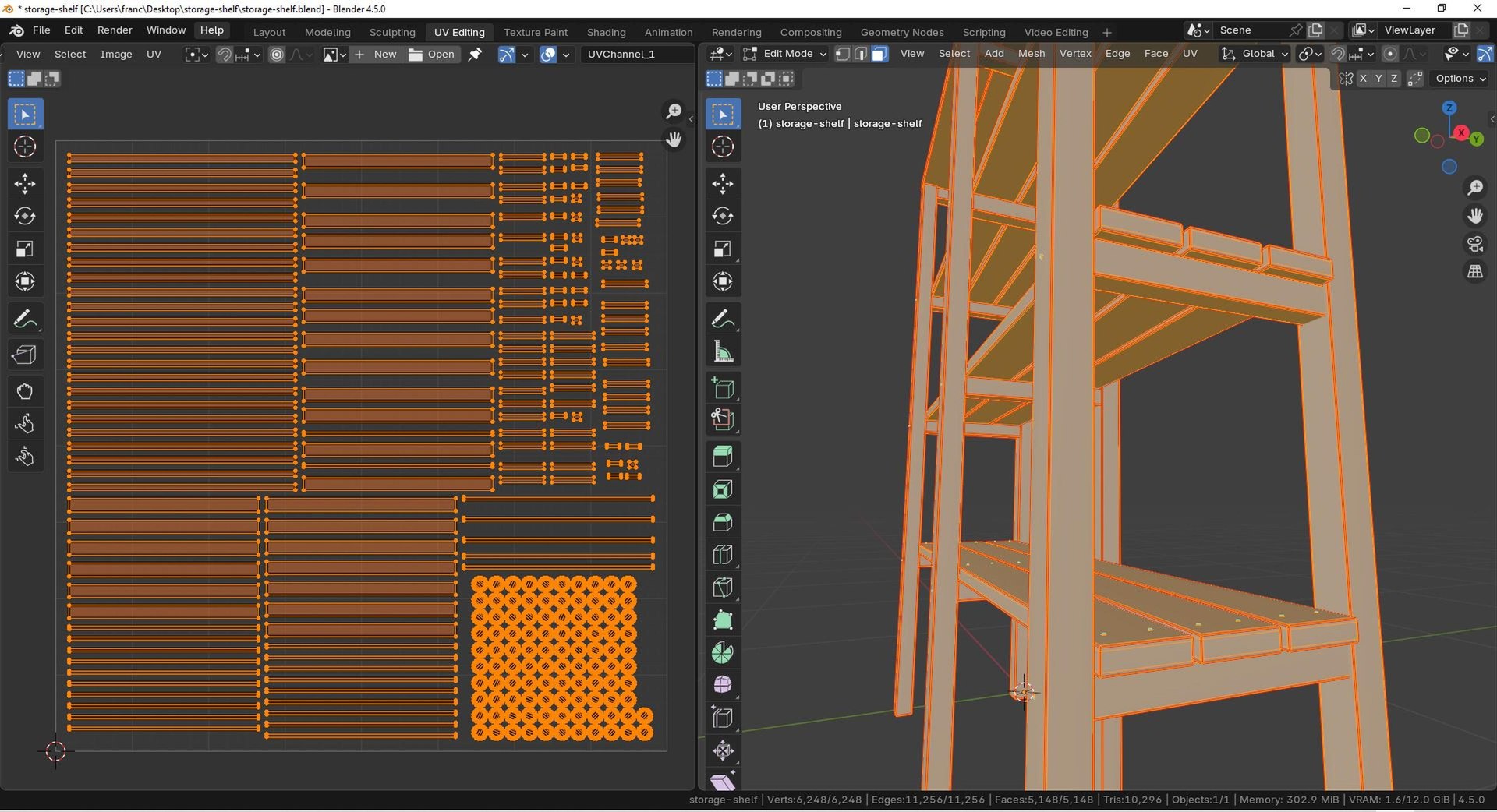The height and width of the screenshot is (812, 1497).
Task: Click Open to load an image
Action: pos(431,55)
